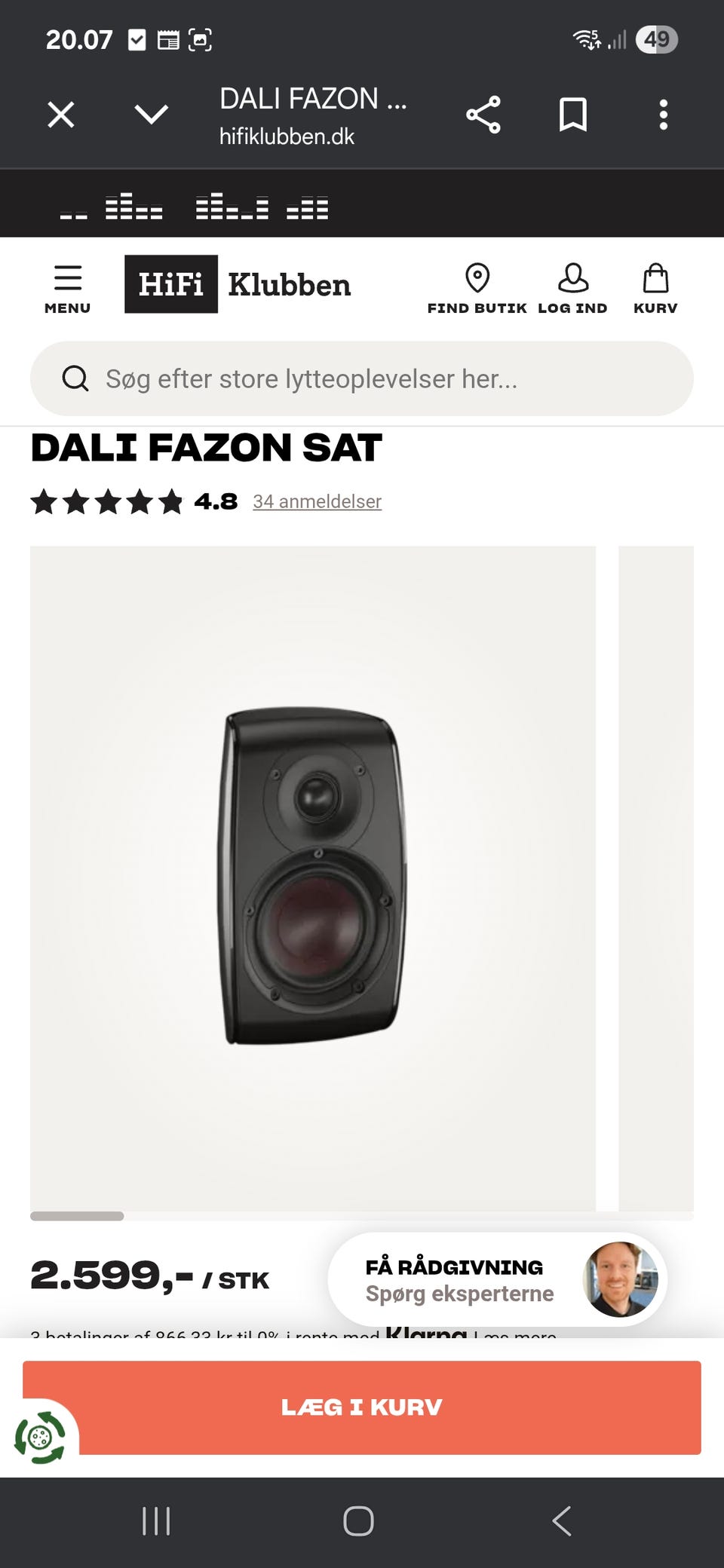Open the 34 anmeldelser reviews link
Viewport: 724px width, 1568px height.
(317, 501)
